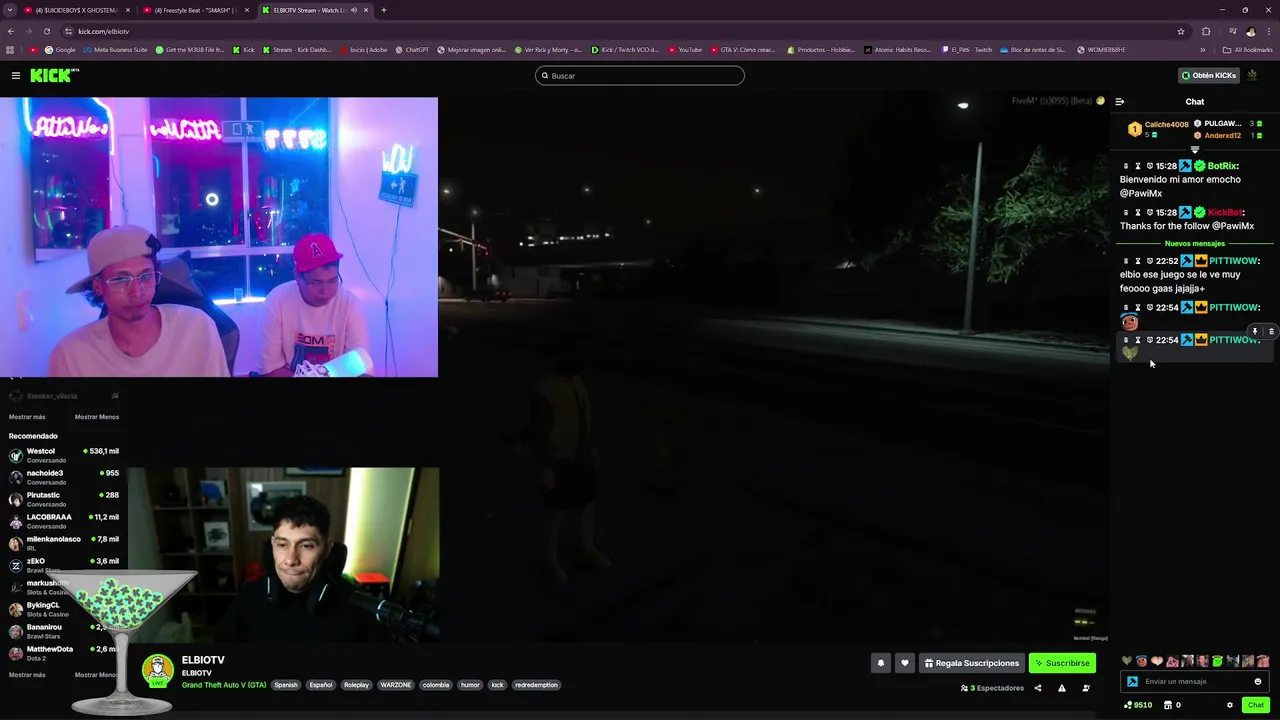Open Grand Theft Auto V (GTA) category link
The height and width of the screenshot is (720, 1280).
pos(224,685)
